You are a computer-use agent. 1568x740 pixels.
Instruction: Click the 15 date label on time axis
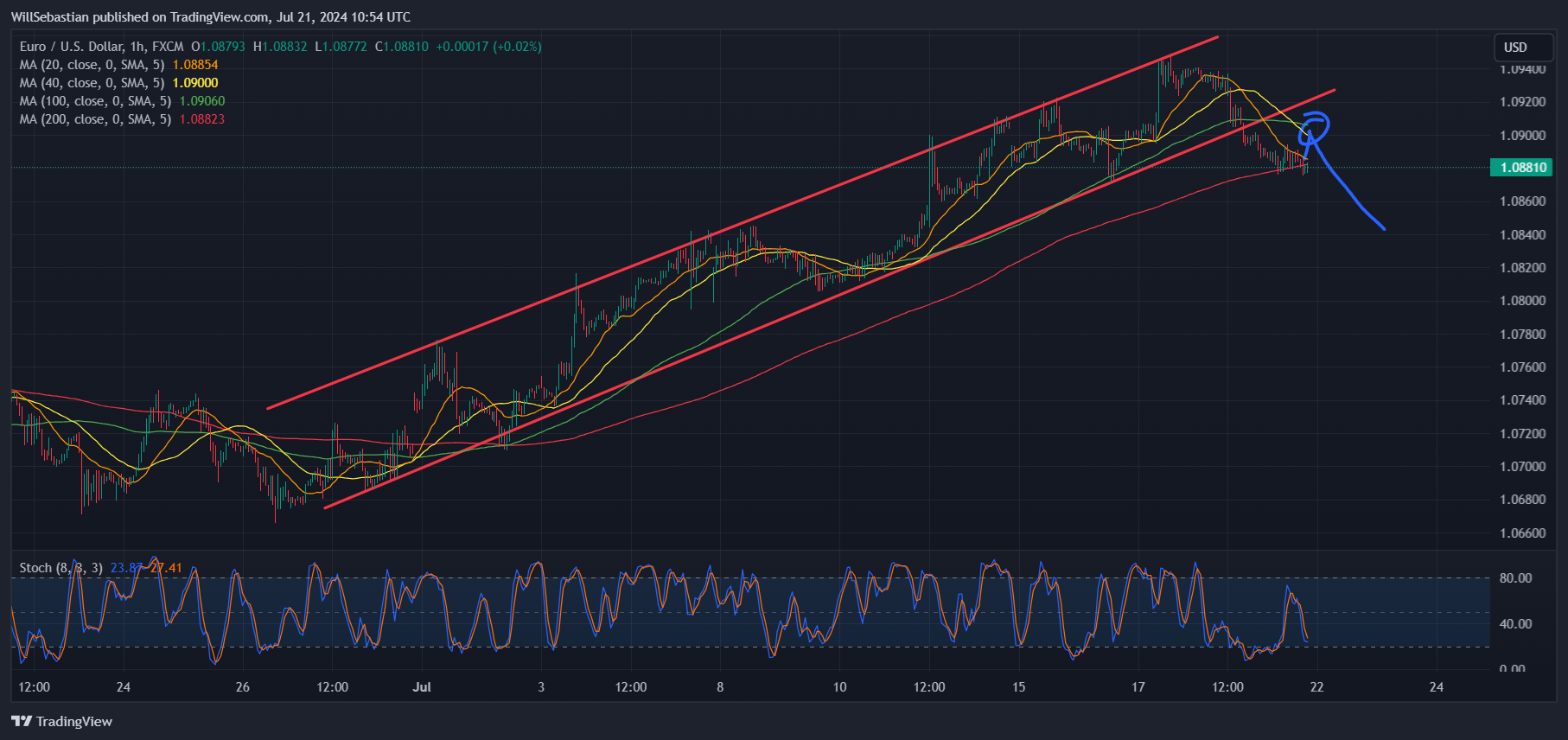pyautogui.click(x=1019, y=687)
